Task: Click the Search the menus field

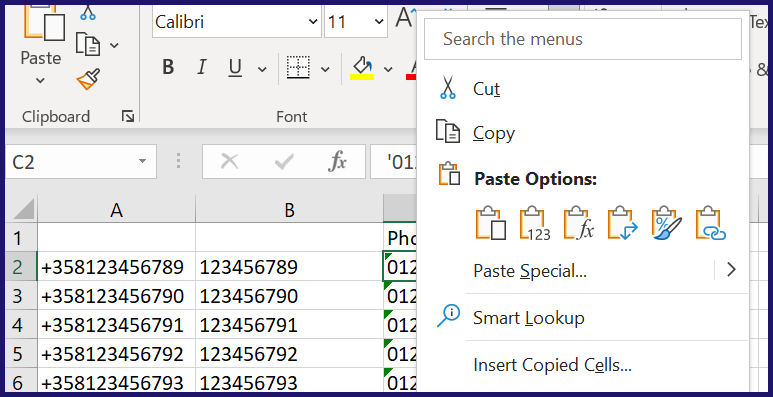Action: point(583,39)
